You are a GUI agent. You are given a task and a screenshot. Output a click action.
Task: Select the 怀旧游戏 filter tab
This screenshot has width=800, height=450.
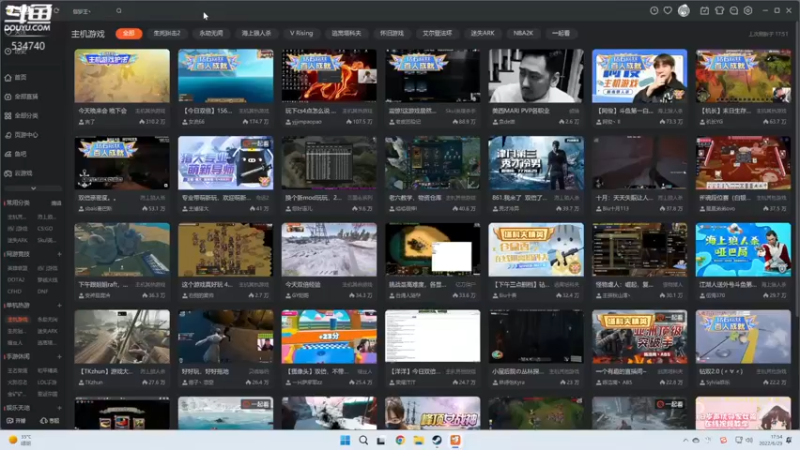[x=392, y=33]
